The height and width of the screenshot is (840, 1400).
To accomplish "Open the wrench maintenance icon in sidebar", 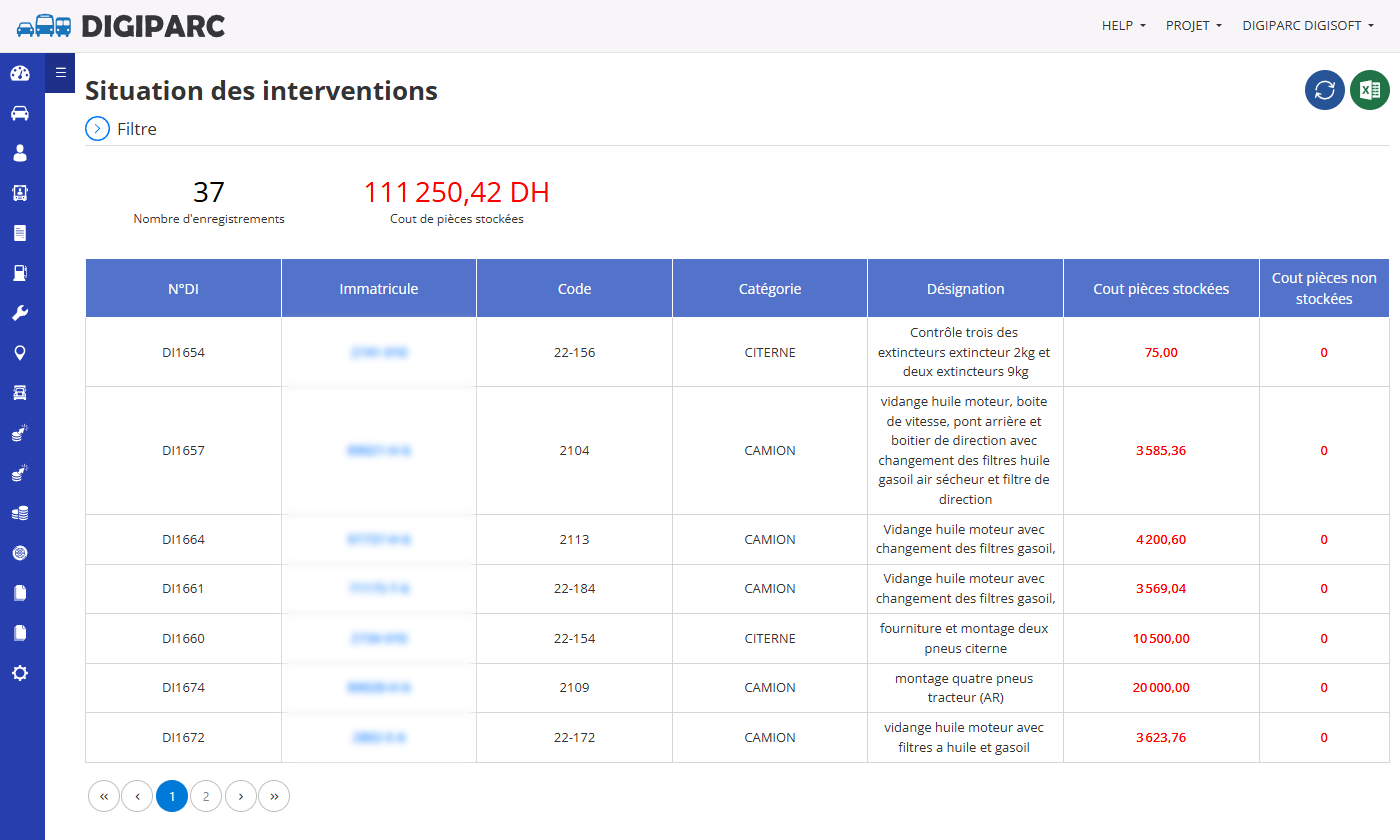I will tap(20, 313).
